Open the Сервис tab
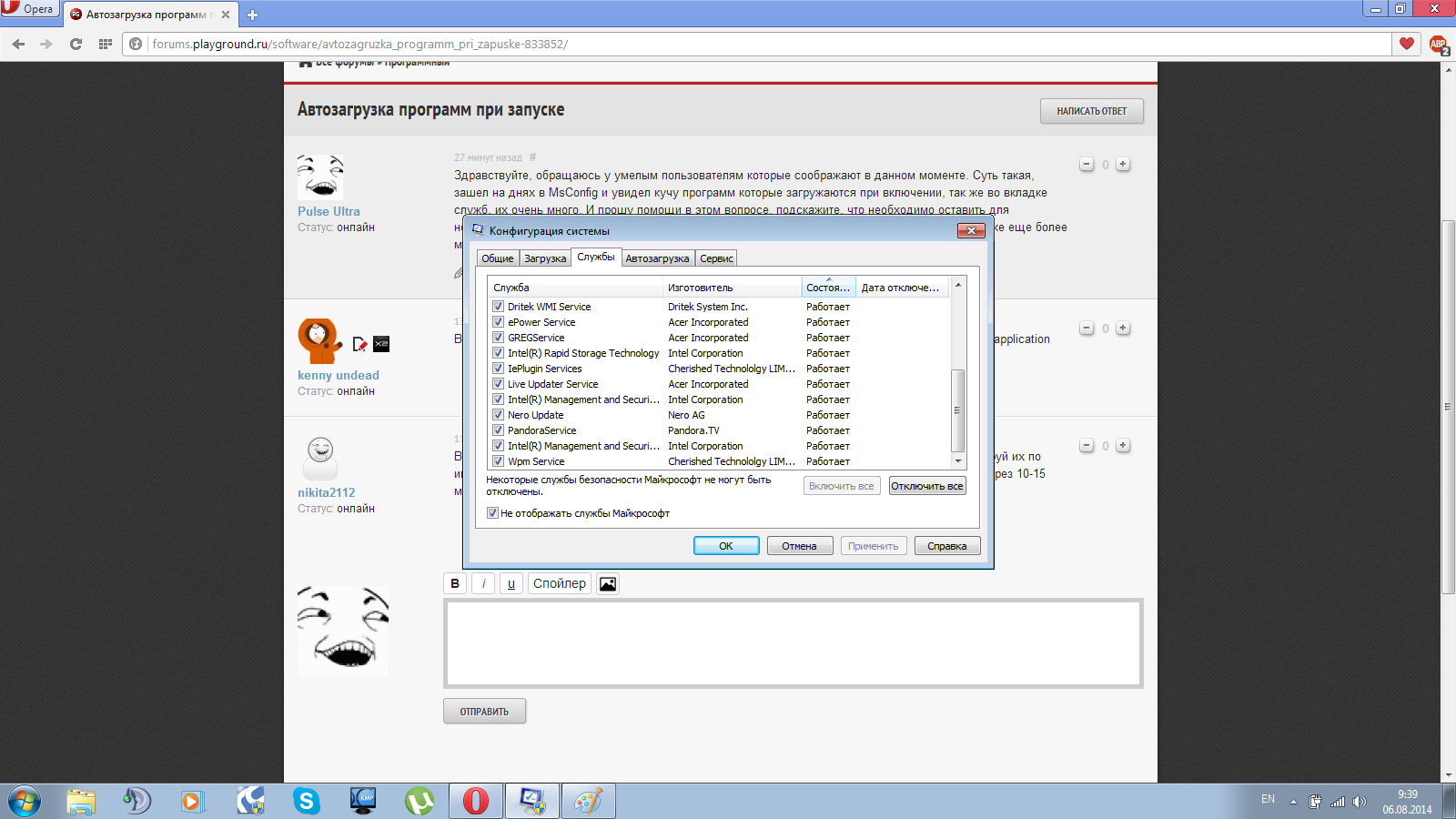The image size is (1456, 819). [716, 258]
